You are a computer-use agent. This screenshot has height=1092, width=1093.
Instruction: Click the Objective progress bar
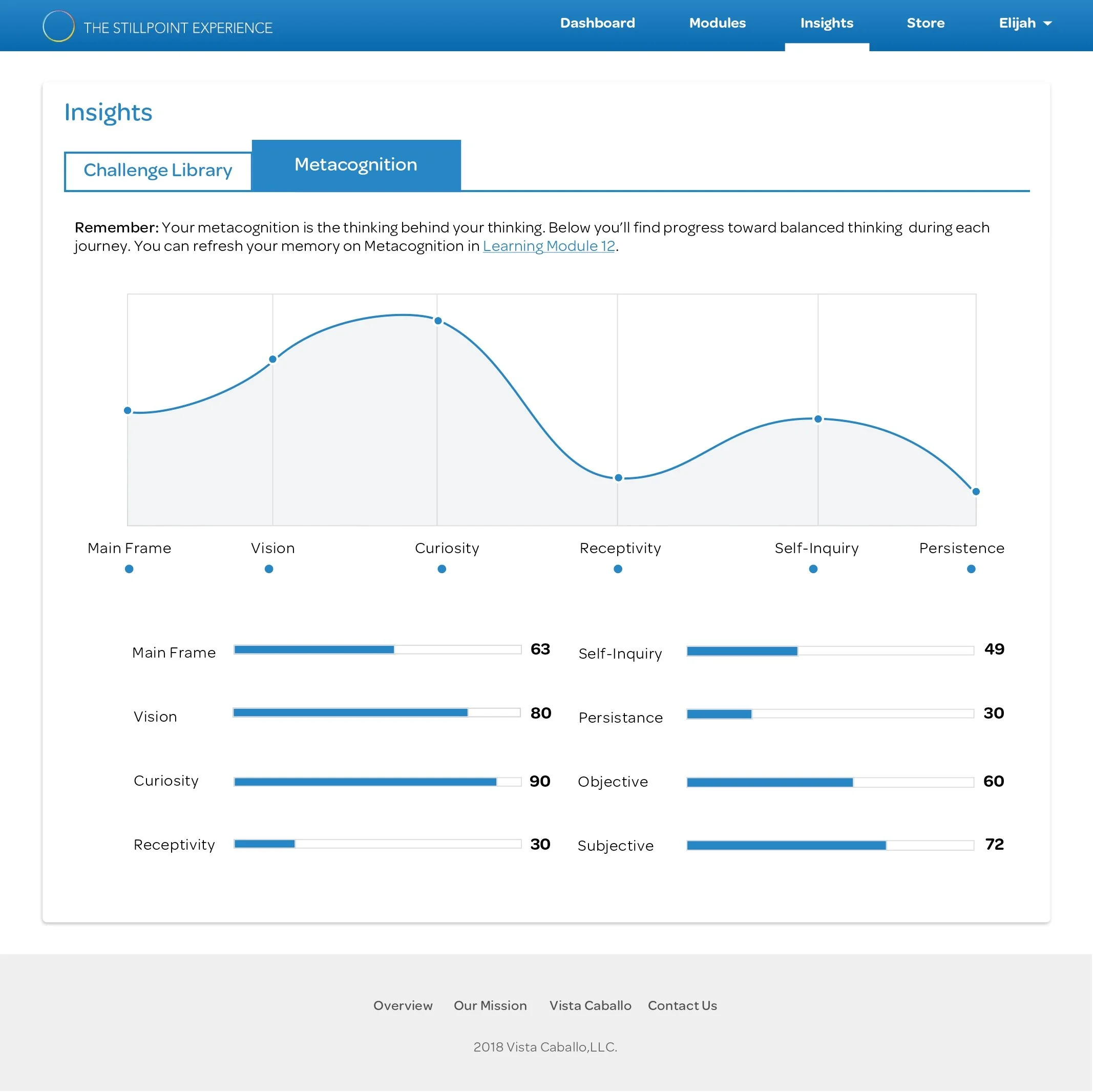pyautogui.click(x=830, y=782)
